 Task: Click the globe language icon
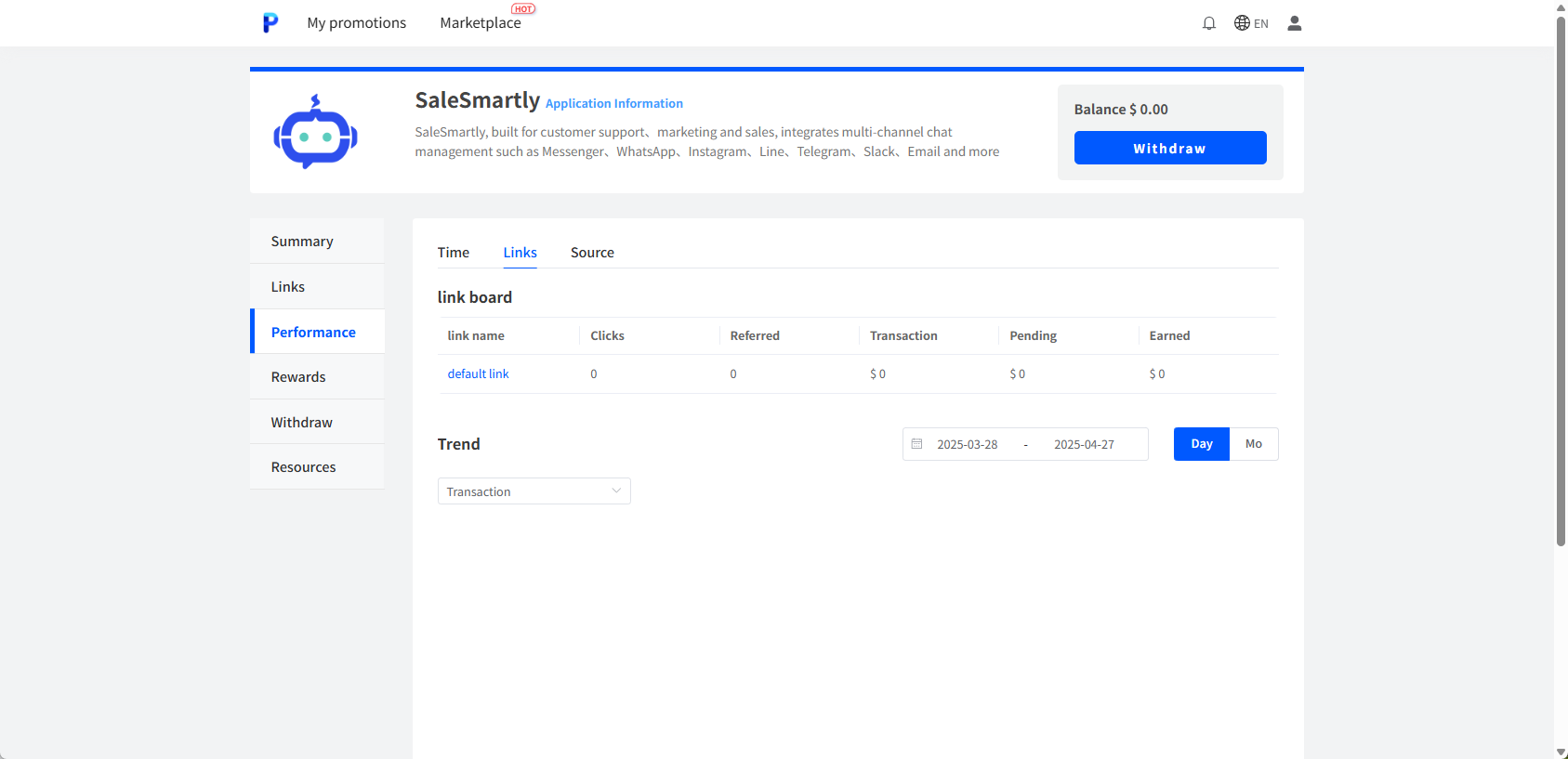1242,23
